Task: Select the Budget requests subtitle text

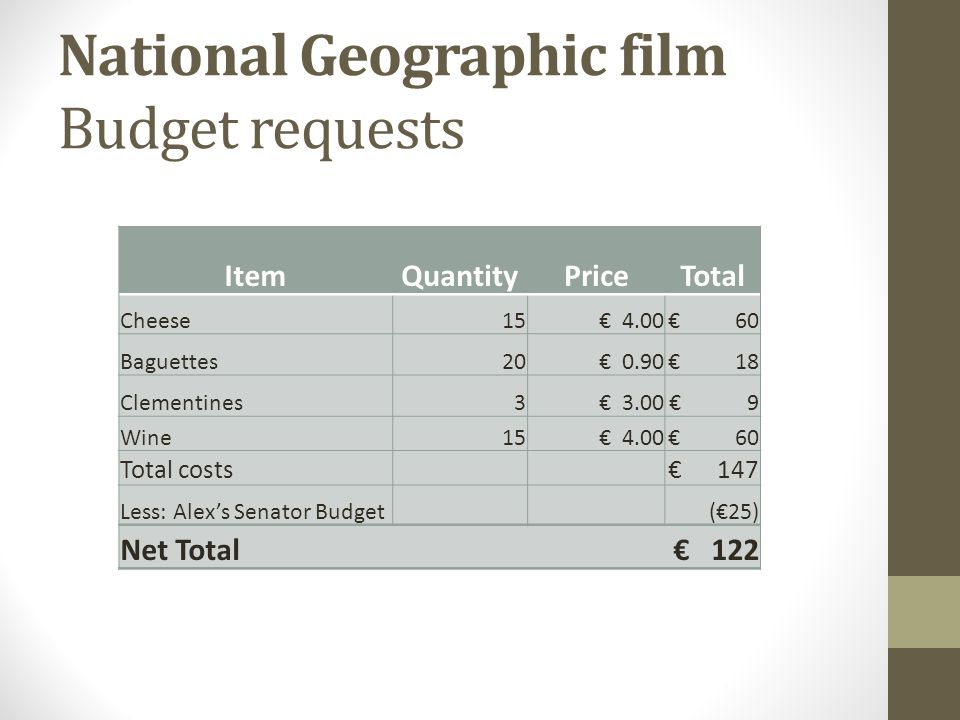Action: pyautogui.click(x=262, y=131)
